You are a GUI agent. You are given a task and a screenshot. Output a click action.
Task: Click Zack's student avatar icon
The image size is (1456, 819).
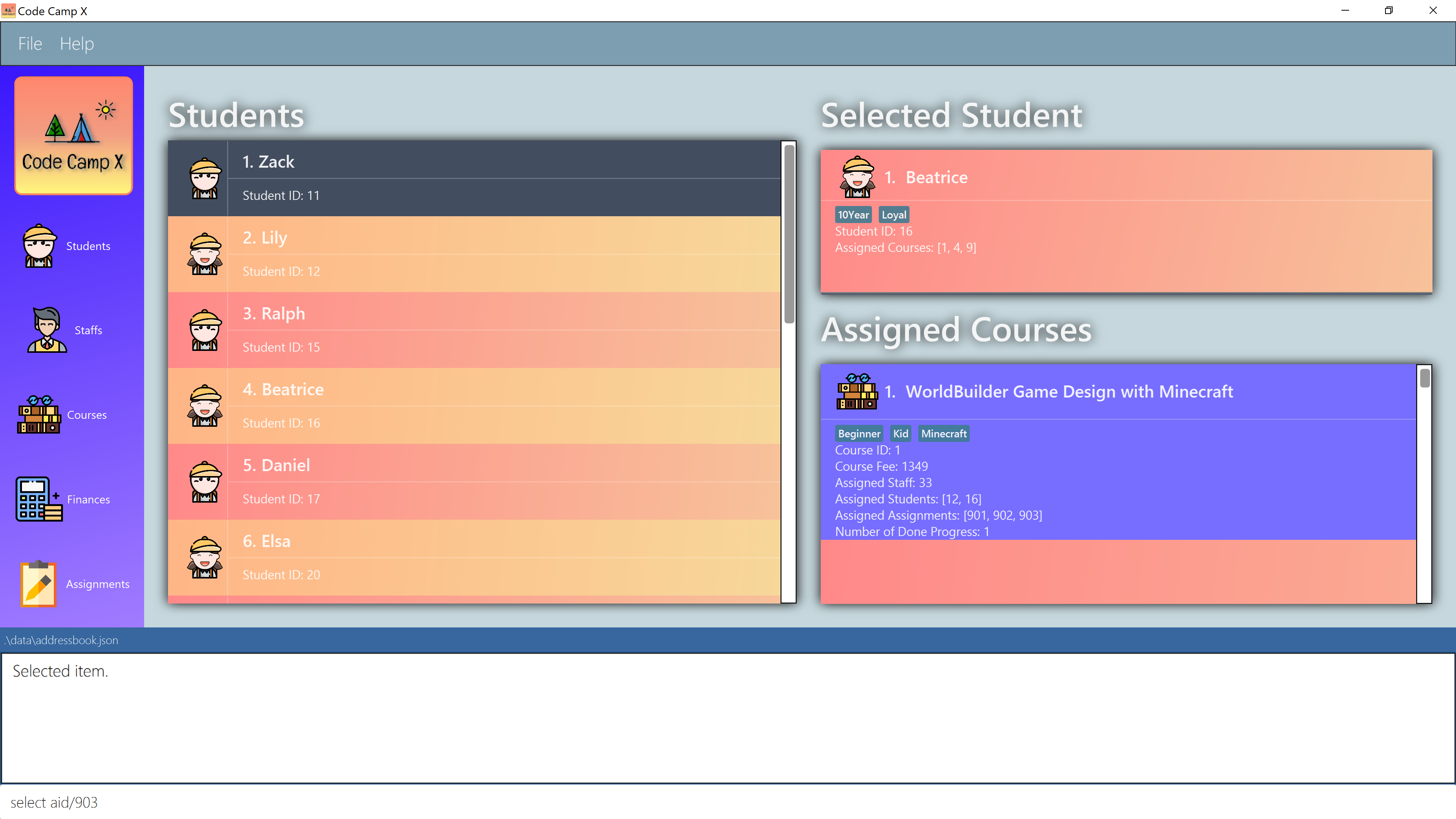204,178
